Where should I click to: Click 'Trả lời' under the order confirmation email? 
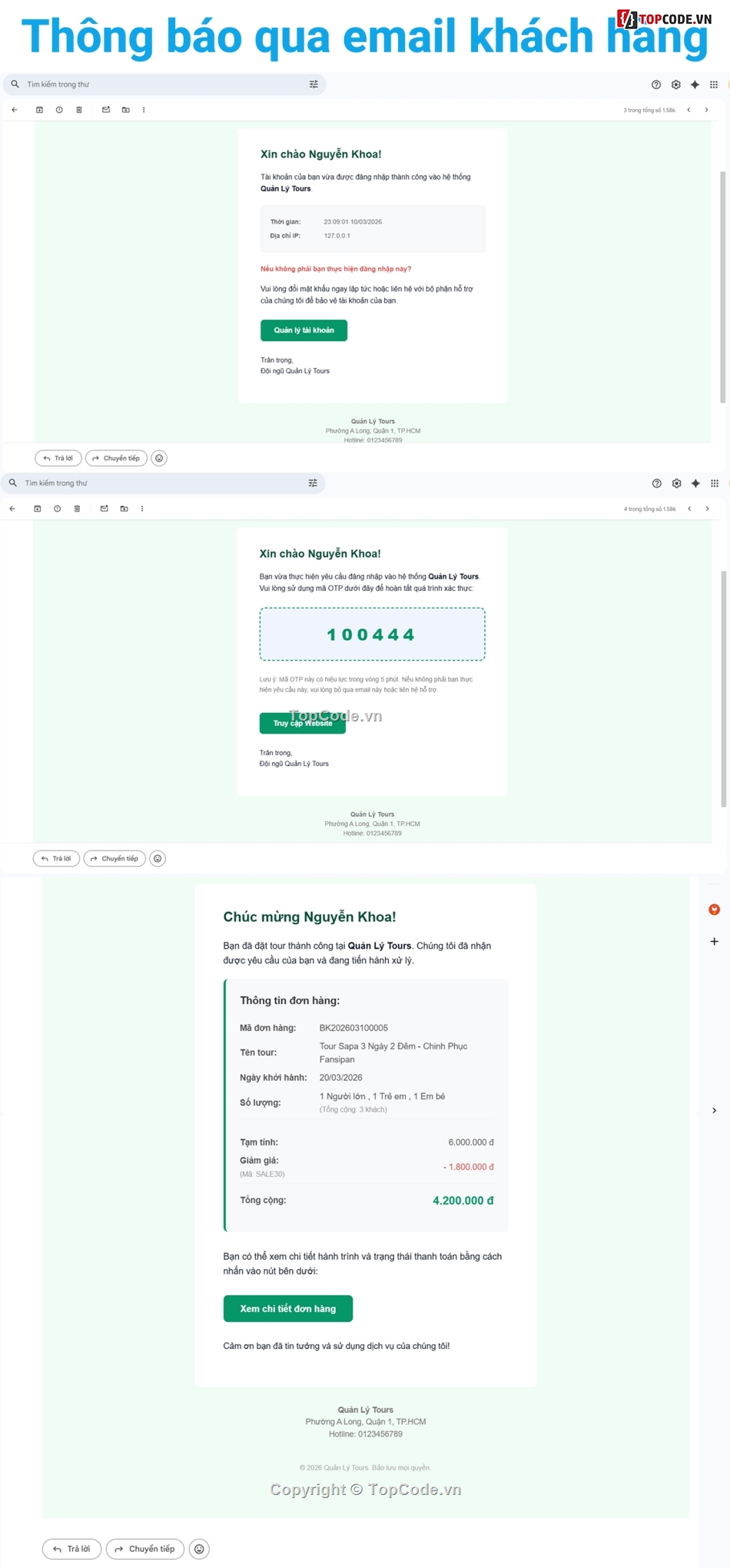pos(71,1549)
